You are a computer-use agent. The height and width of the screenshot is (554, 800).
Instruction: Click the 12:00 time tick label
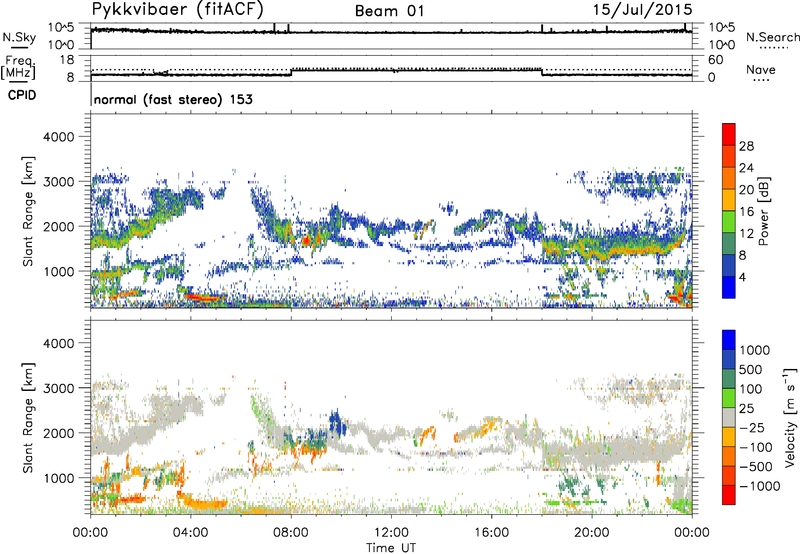(x=391, y=533)
